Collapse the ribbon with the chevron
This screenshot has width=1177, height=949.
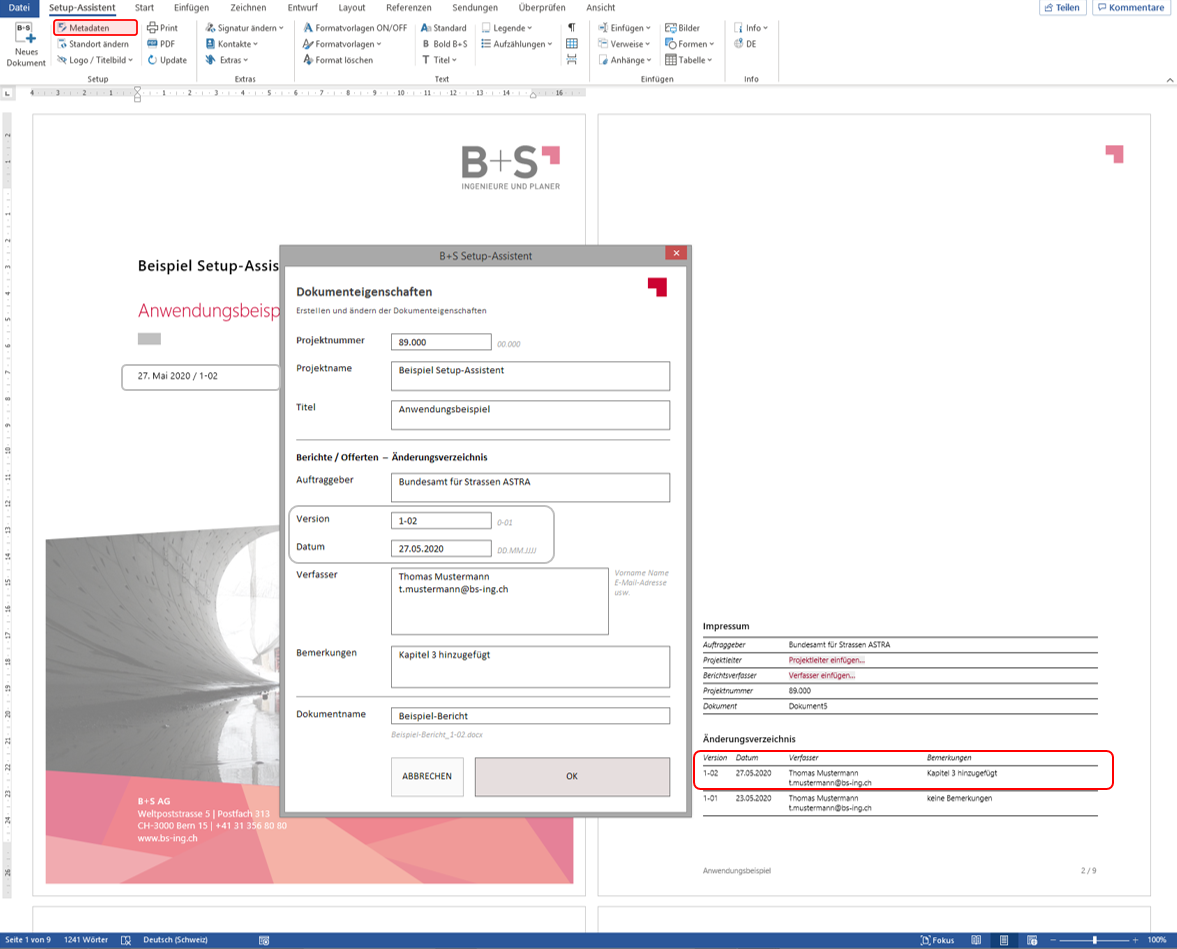point(1169,80)
